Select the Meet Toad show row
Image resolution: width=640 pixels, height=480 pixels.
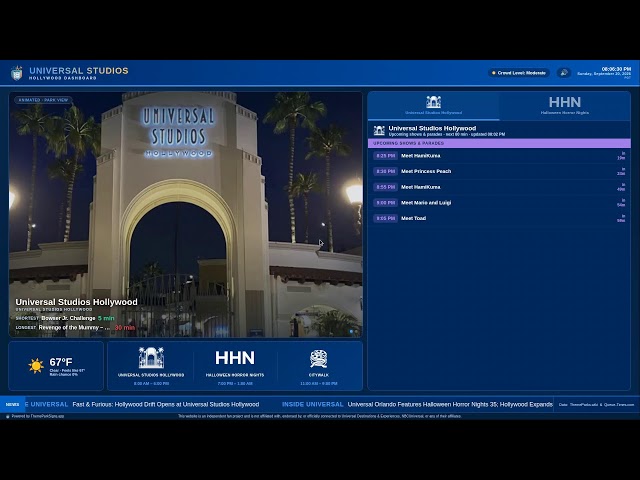pos(499,218)
